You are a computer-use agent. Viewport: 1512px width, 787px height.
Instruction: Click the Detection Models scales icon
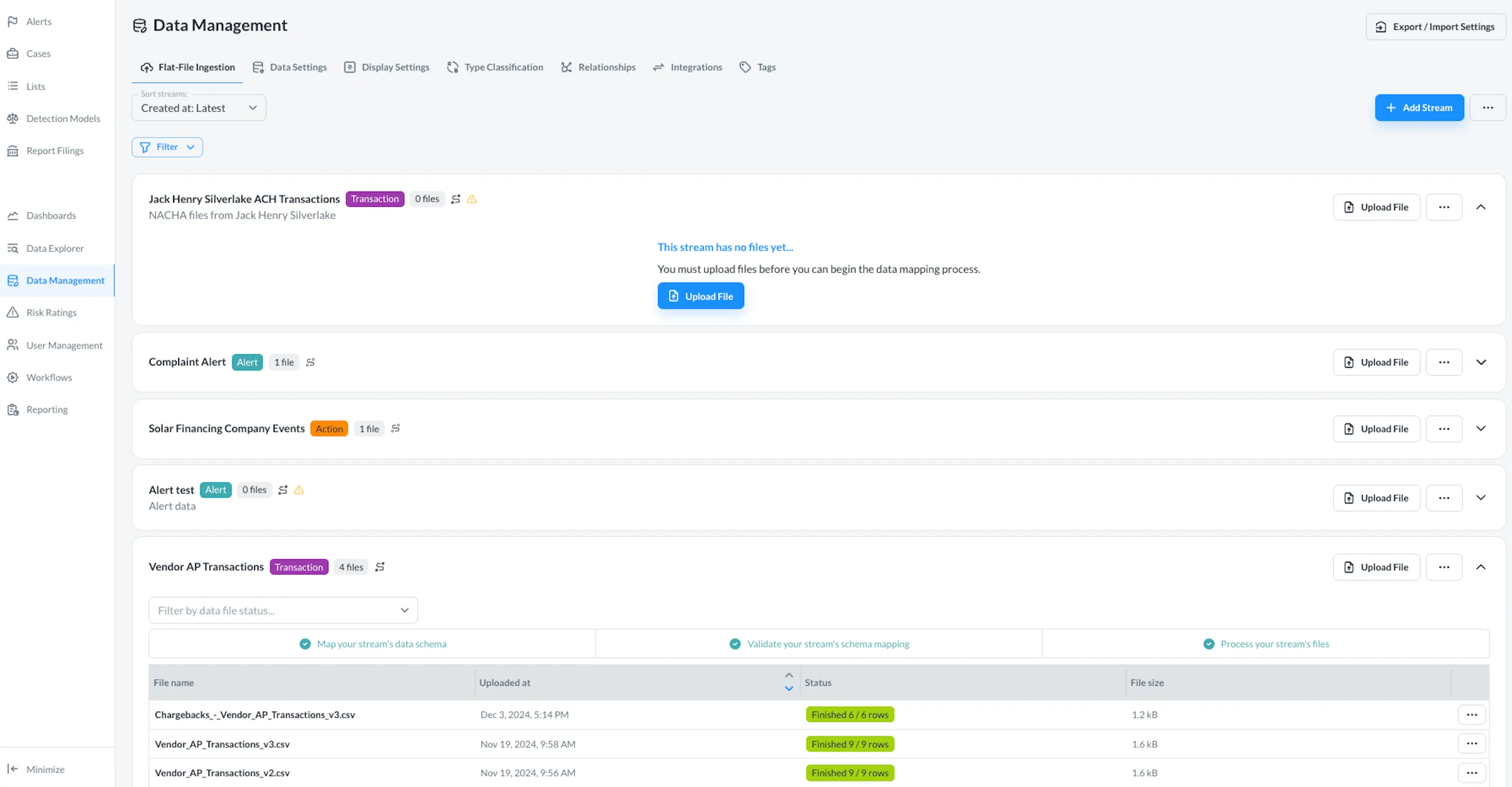[12, 119]
